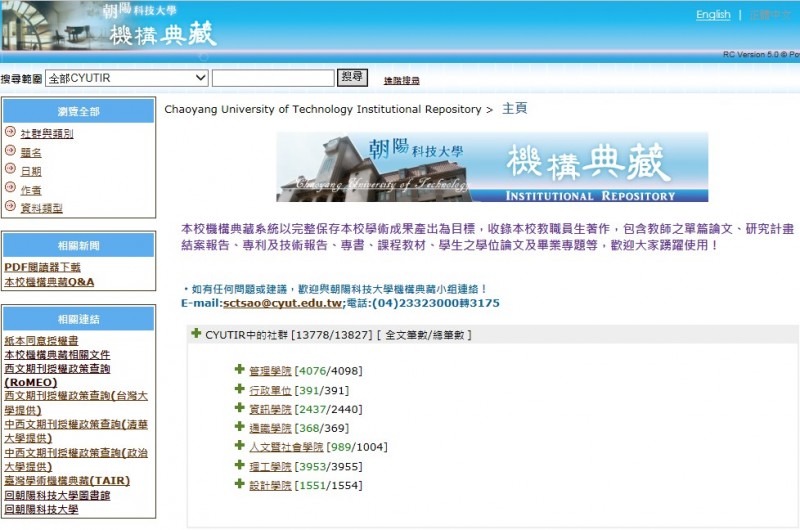Open 中西文期刊授權政策查詢(清華大學提供) link
Image resolution: width=800 pixels, height=530 pixels.
tap(76, 431)
